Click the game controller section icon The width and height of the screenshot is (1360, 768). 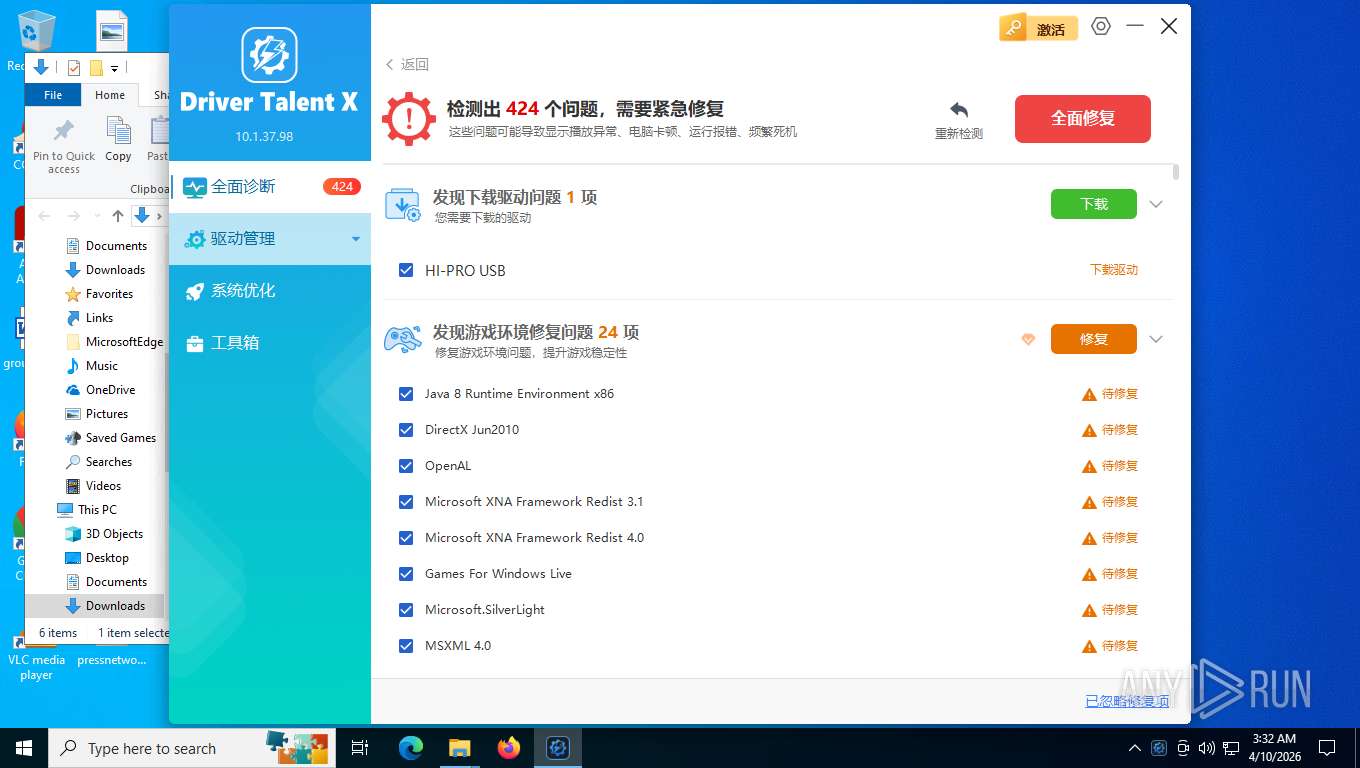(x=403, y=339)
